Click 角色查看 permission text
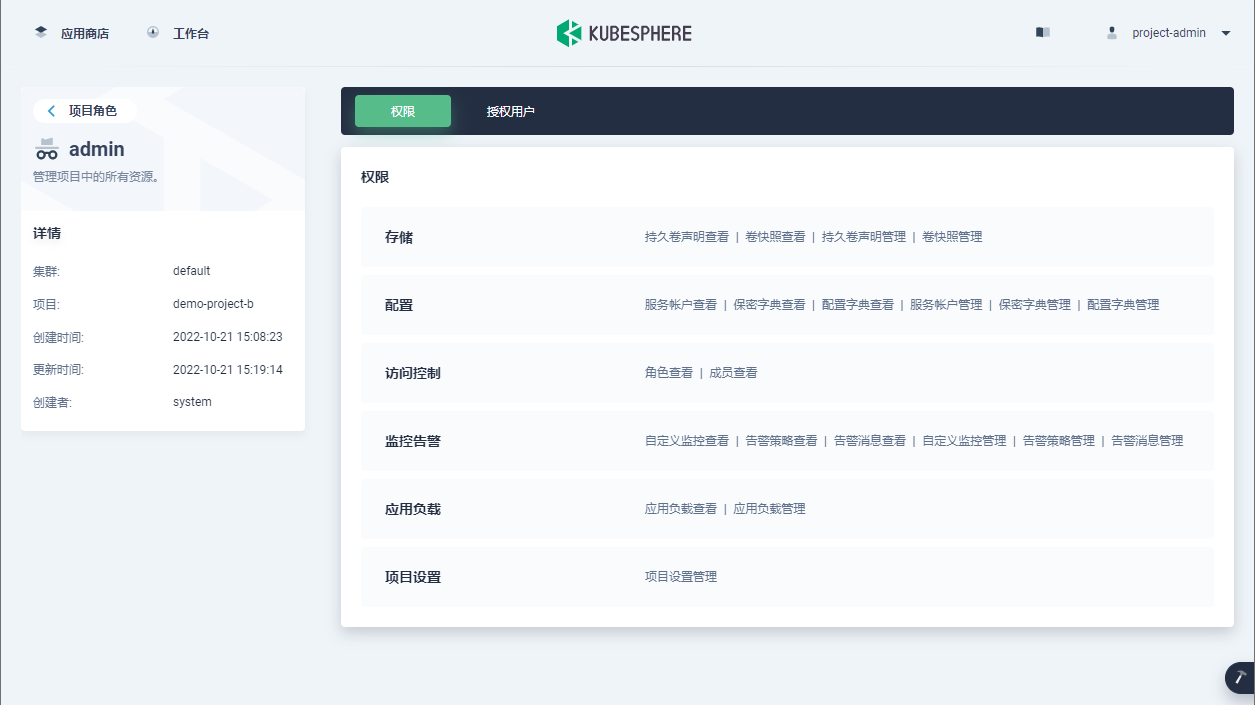1255x705 pixels. 669,373
